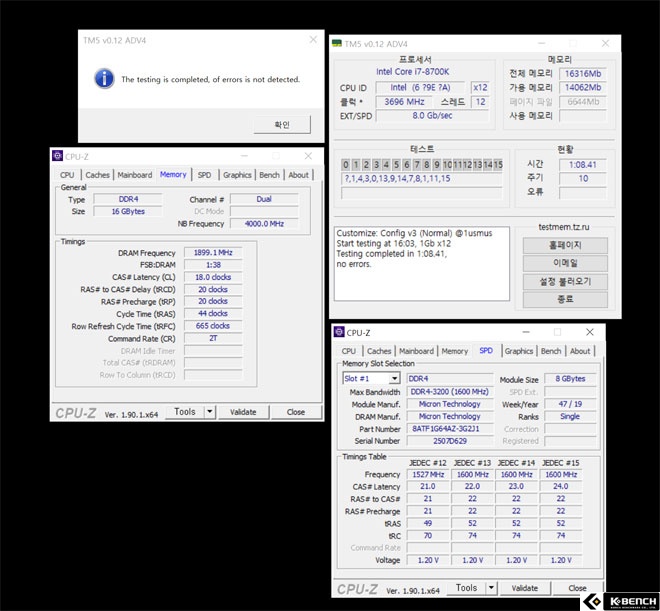
Task: Click the TM5 test log text box
Action: click(x=421, y=264)
